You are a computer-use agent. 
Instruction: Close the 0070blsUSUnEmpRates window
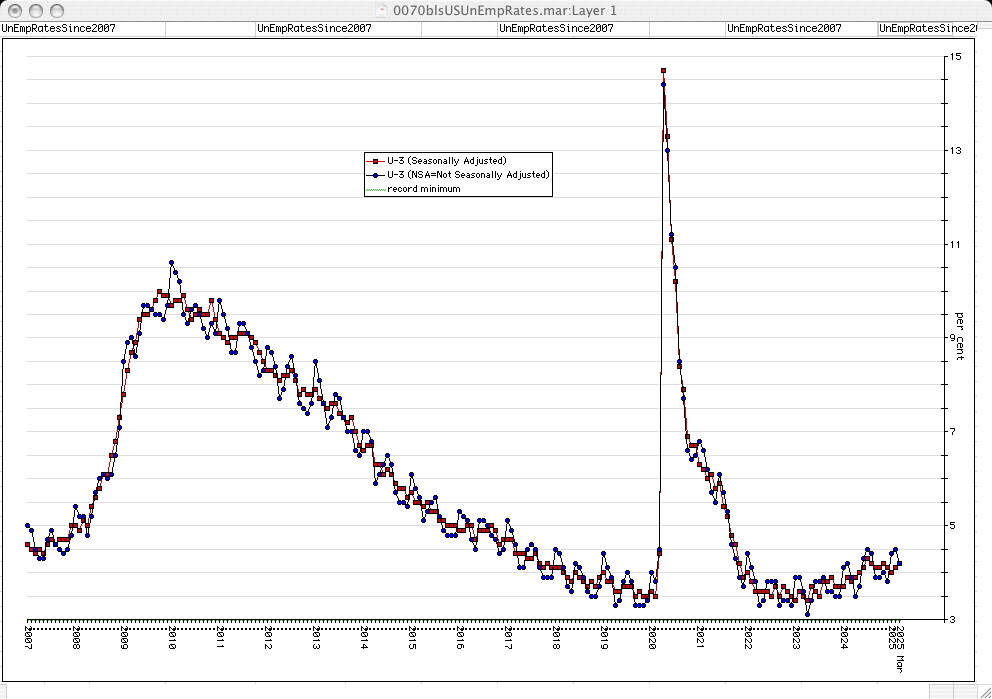pos(15,11)
